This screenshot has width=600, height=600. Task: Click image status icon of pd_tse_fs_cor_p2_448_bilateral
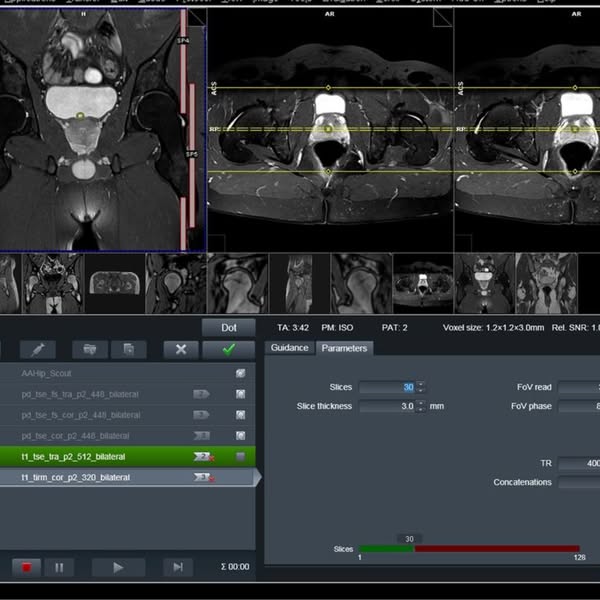coord(240,415)
